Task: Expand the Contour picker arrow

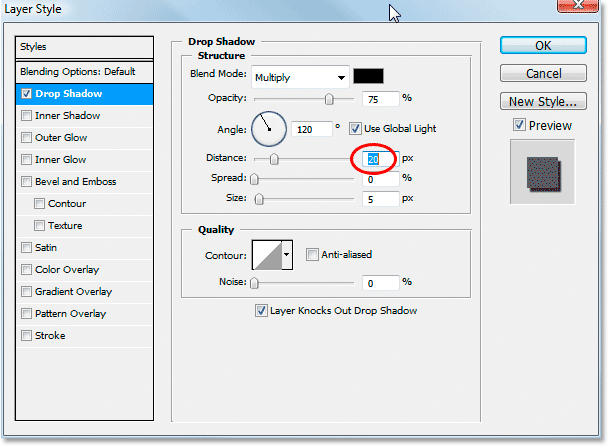Action: pyautogui.click(x=288, y=255)
